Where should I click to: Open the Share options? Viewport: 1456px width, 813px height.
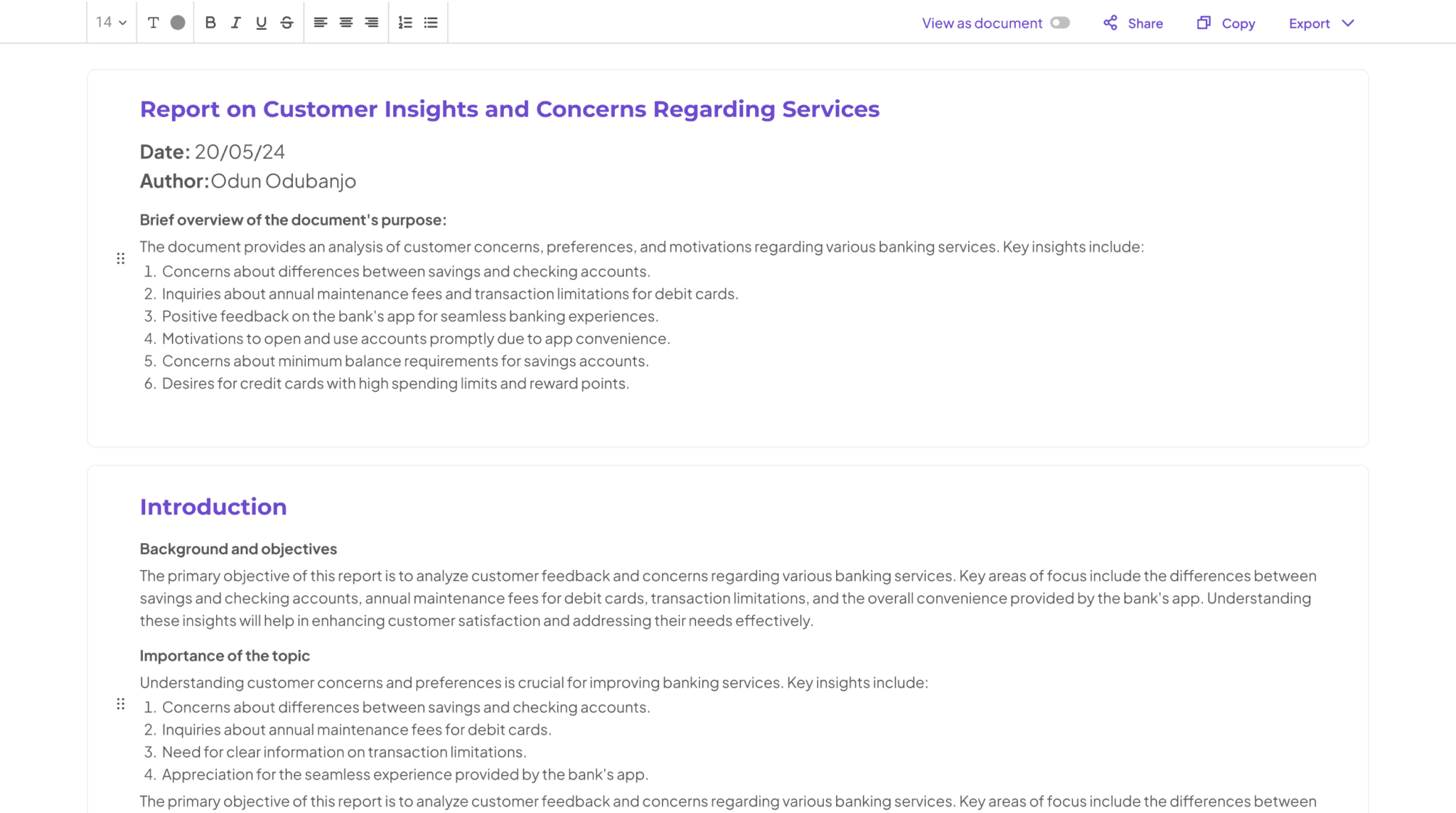click(1132, 23)
